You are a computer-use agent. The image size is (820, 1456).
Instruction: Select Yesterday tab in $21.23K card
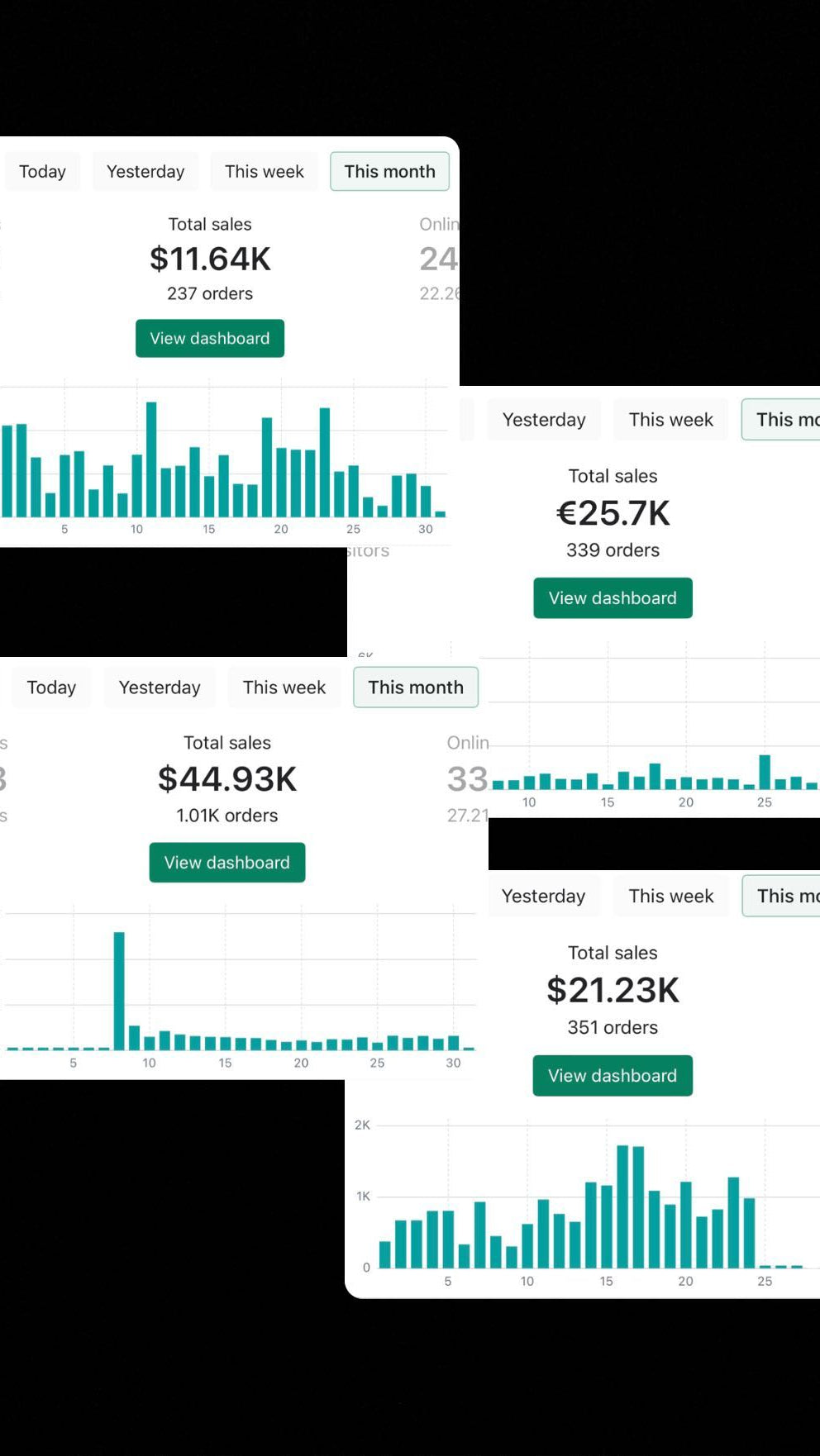(543, 897)
